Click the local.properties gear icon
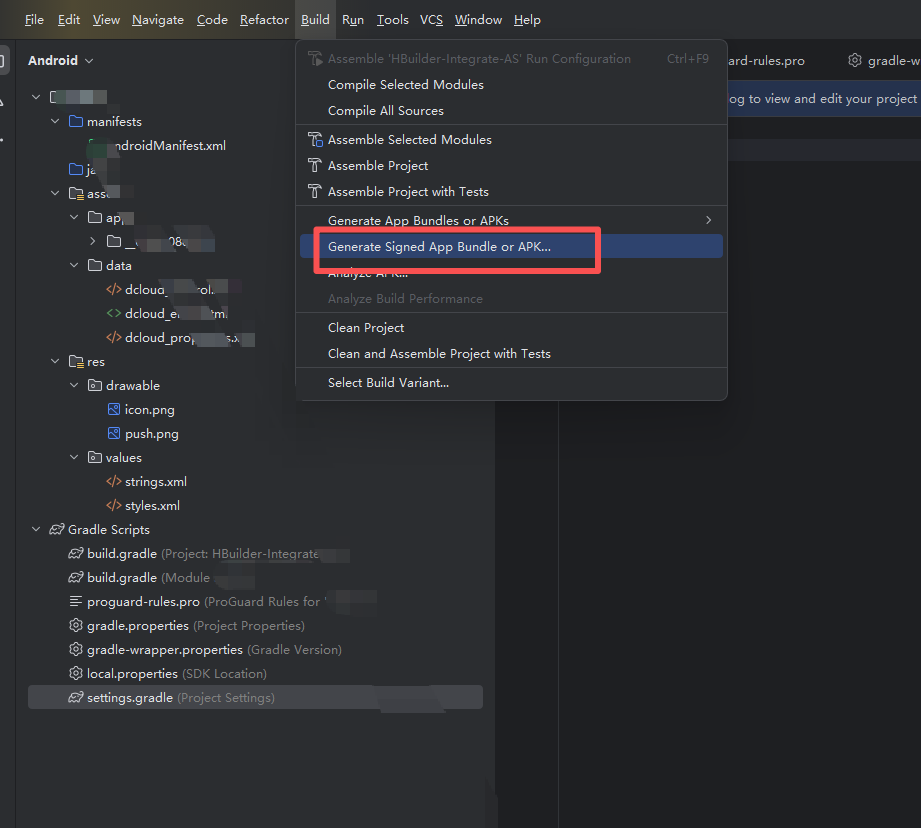Image resolution: width=921 pixels, height=828 pixels. 75,674
